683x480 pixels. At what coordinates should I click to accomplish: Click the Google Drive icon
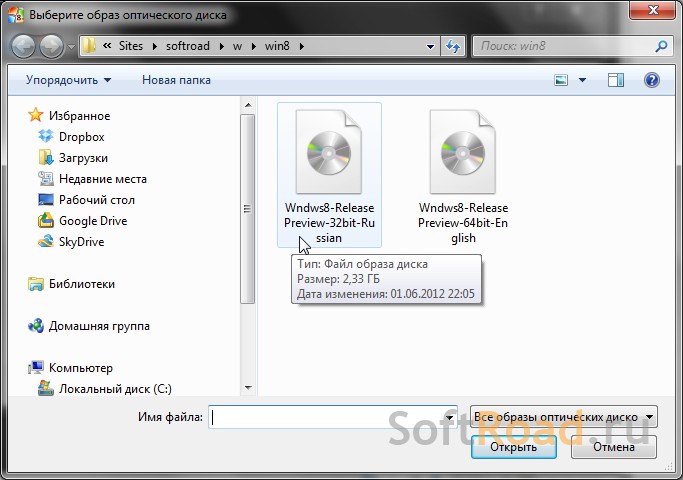pos(45,220)
